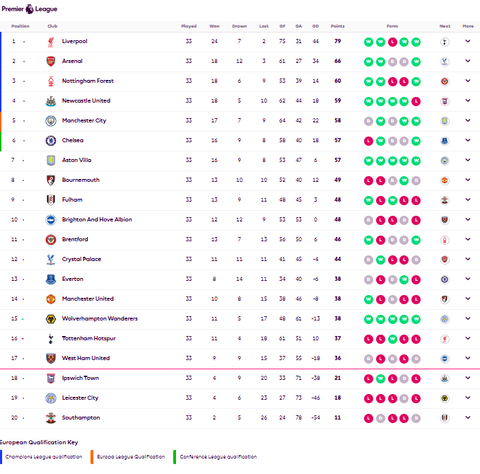Open the Fulham club link
The height and width of the screenshot is (474, 480).
(x=72, y=200)
